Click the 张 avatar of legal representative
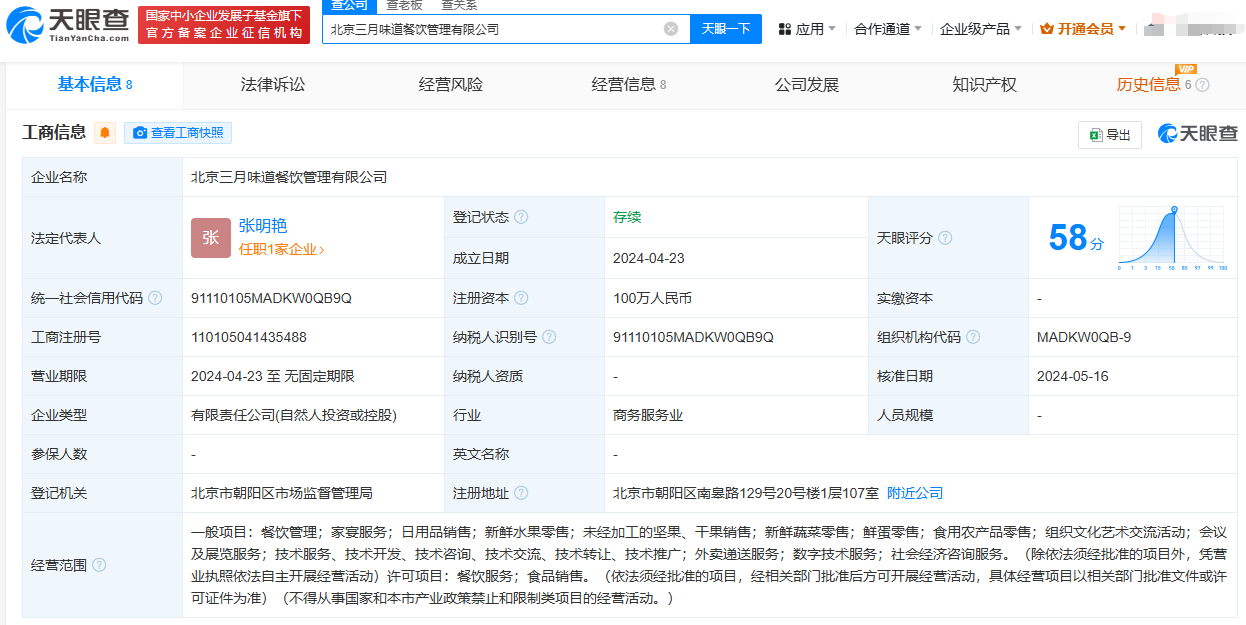The width and height of the screenshot is (1246, 625). (x=211, y=238)
